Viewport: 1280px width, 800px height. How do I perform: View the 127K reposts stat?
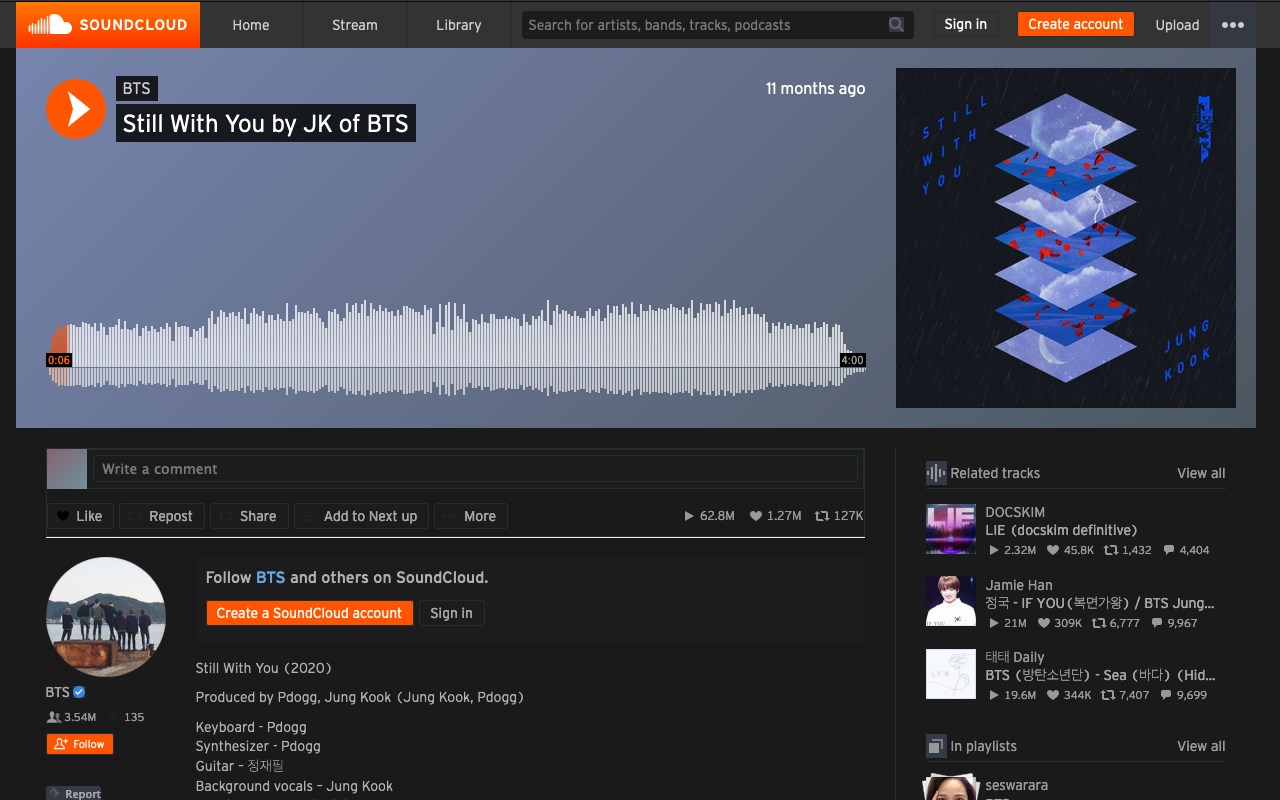click(839, 516)
